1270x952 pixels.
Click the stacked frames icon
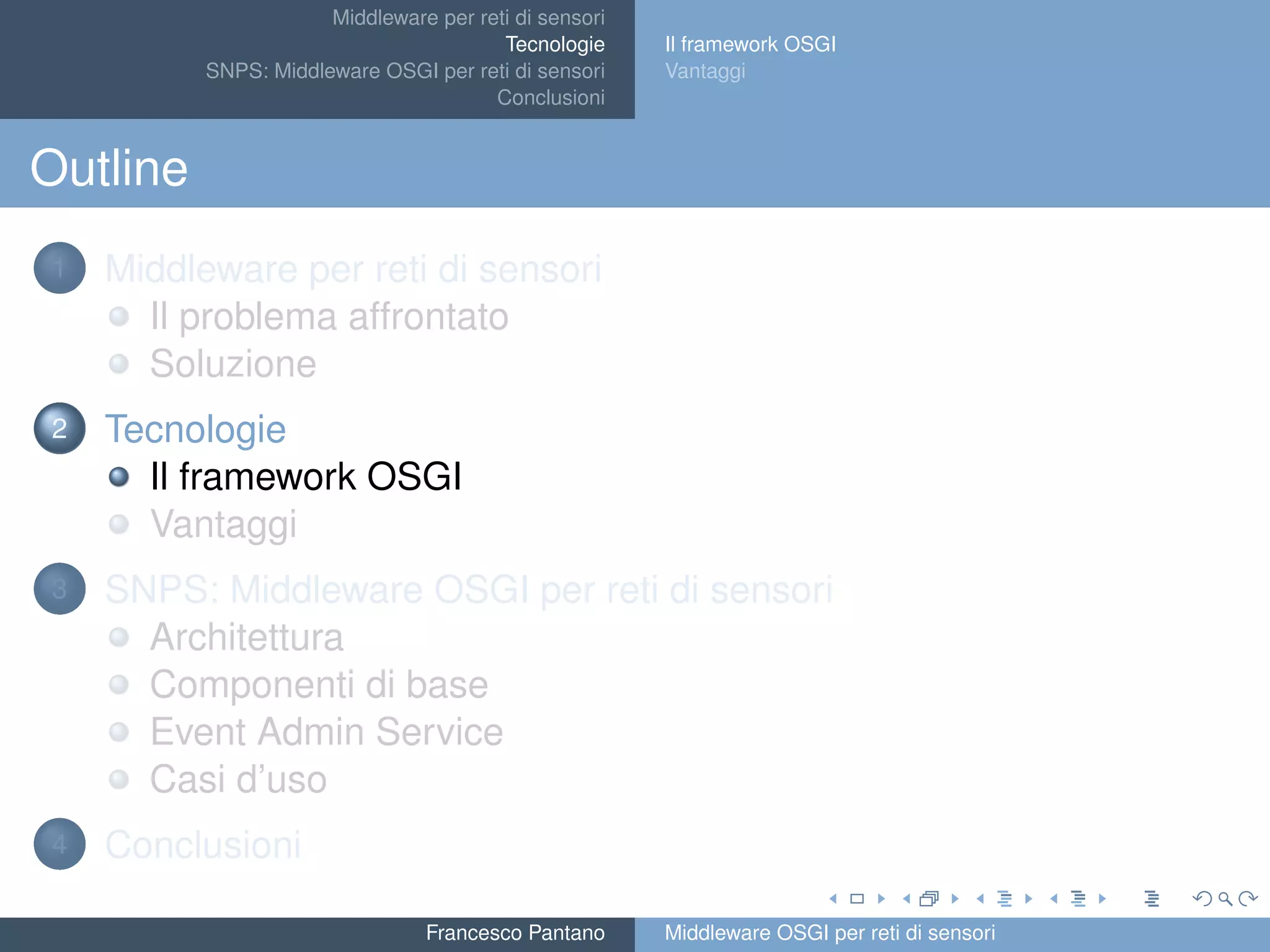tap(929, 899)
